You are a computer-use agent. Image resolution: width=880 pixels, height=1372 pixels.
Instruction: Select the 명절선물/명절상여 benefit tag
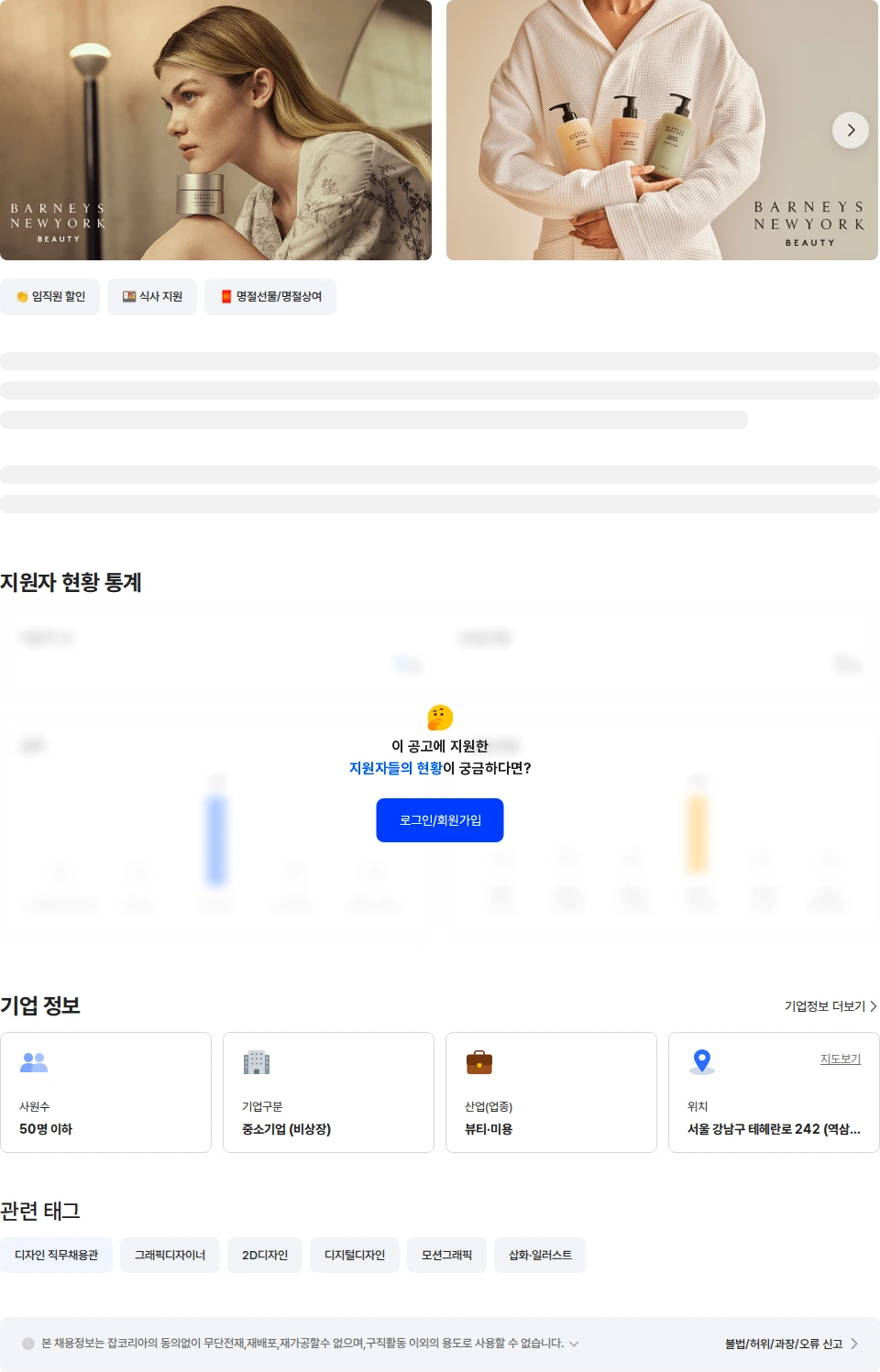point(270,297)
